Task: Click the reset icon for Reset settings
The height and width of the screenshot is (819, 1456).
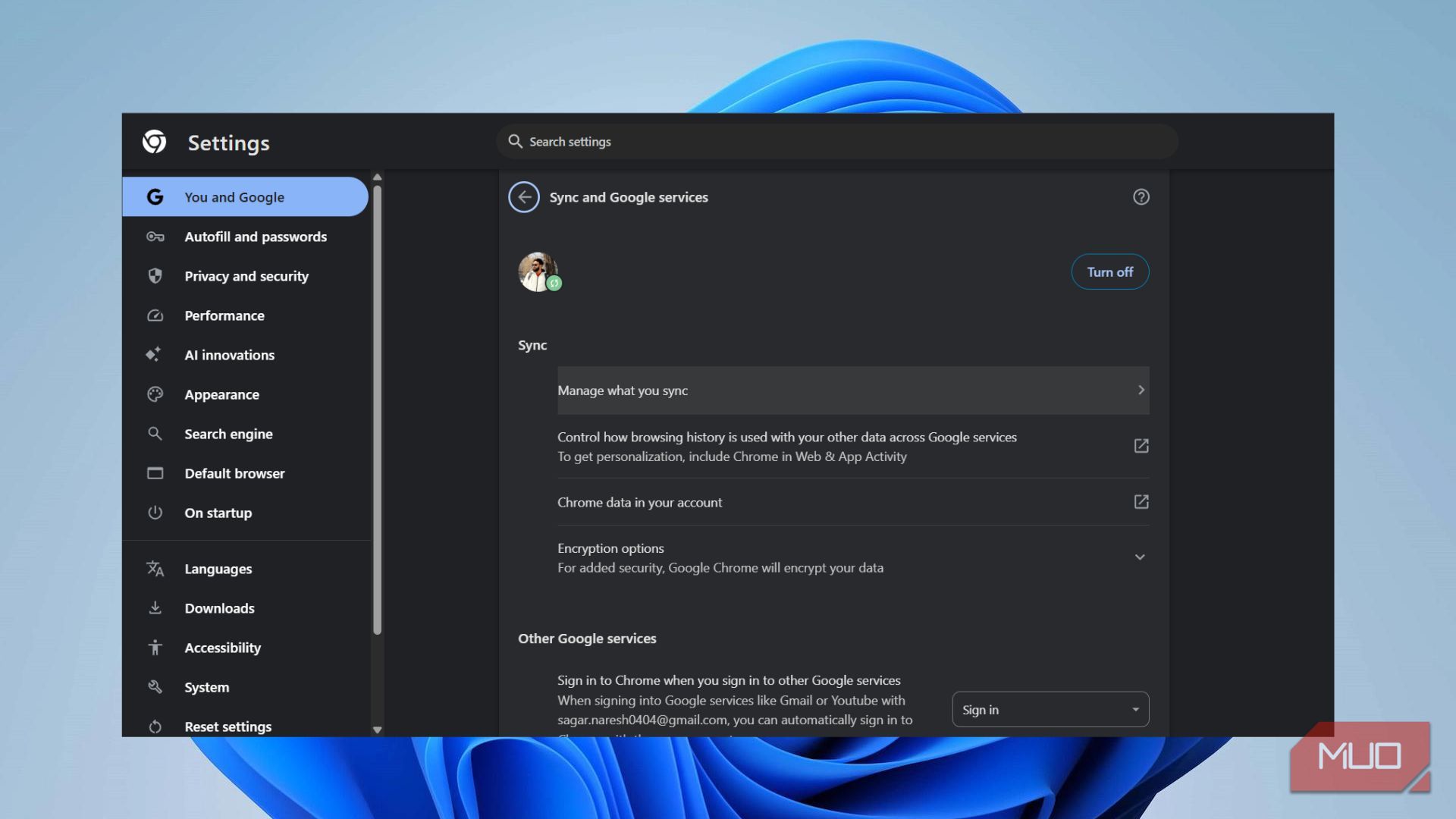Action: 155,726
